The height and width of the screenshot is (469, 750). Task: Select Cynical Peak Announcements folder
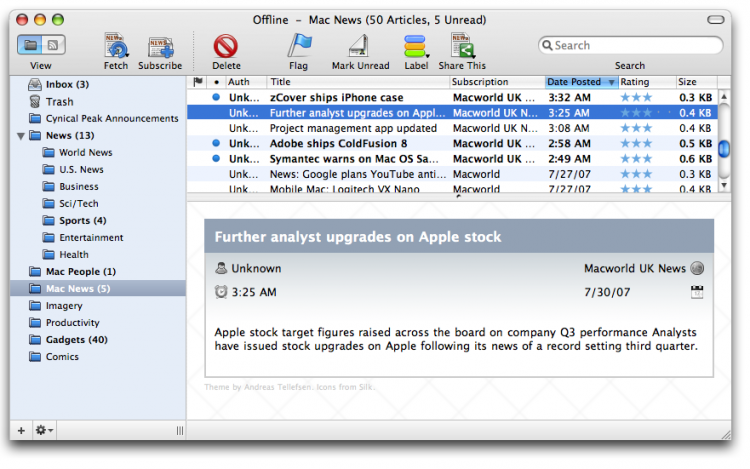tap(98, 119)
